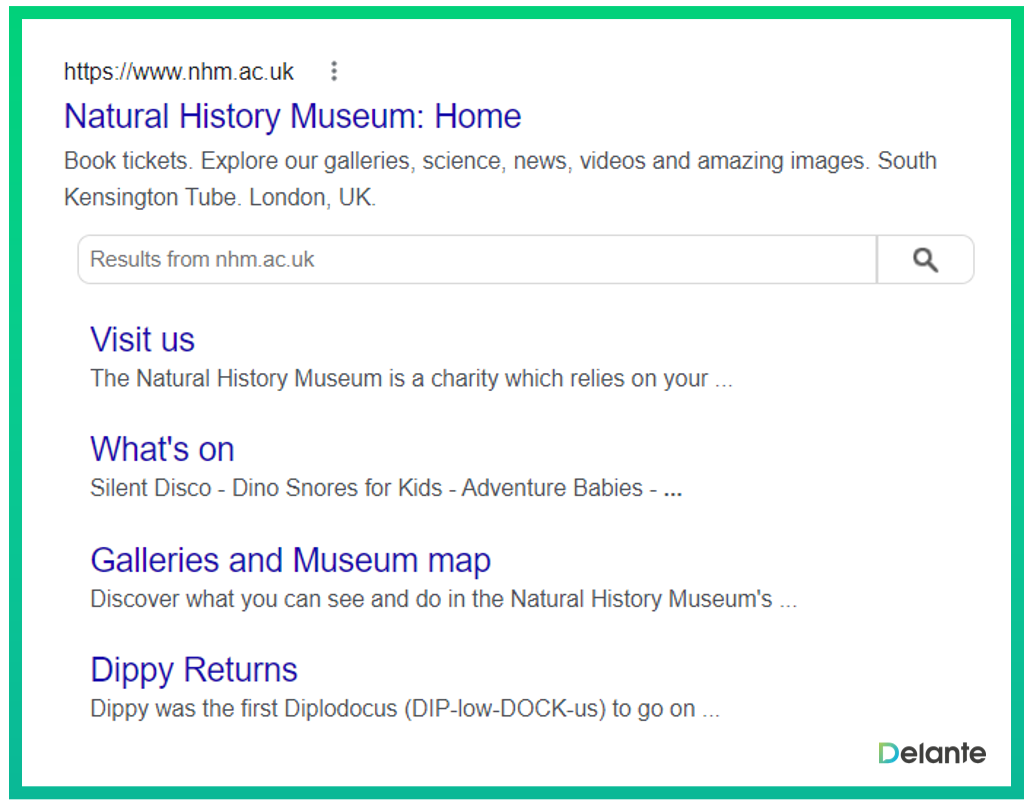Open the Natural History Museum: Home result
Screen dimensions: 1027x804
tap(292, 116)
